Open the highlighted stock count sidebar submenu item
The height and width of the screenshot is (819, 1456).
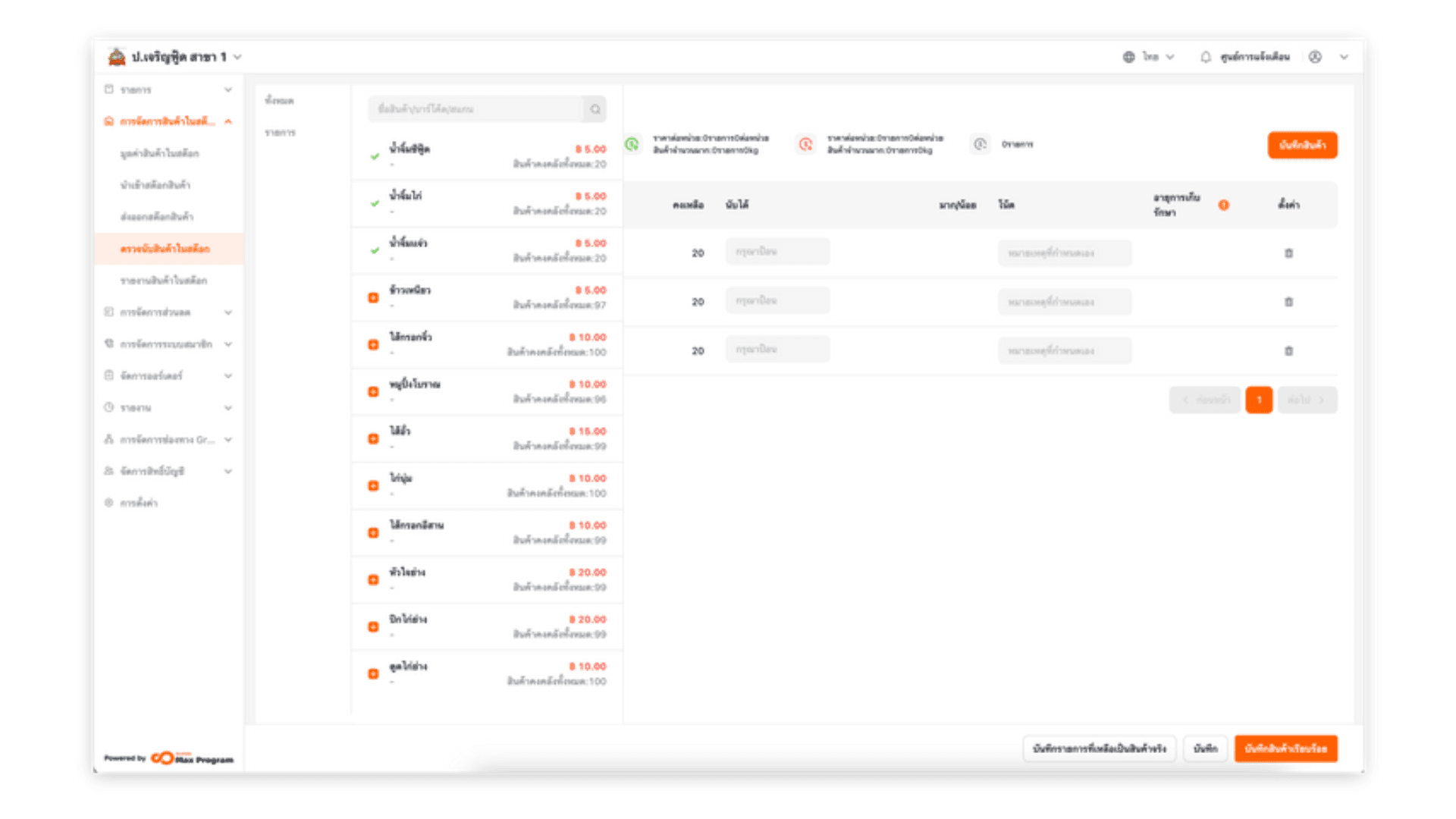pyautogui.click(x=165, y=249)
